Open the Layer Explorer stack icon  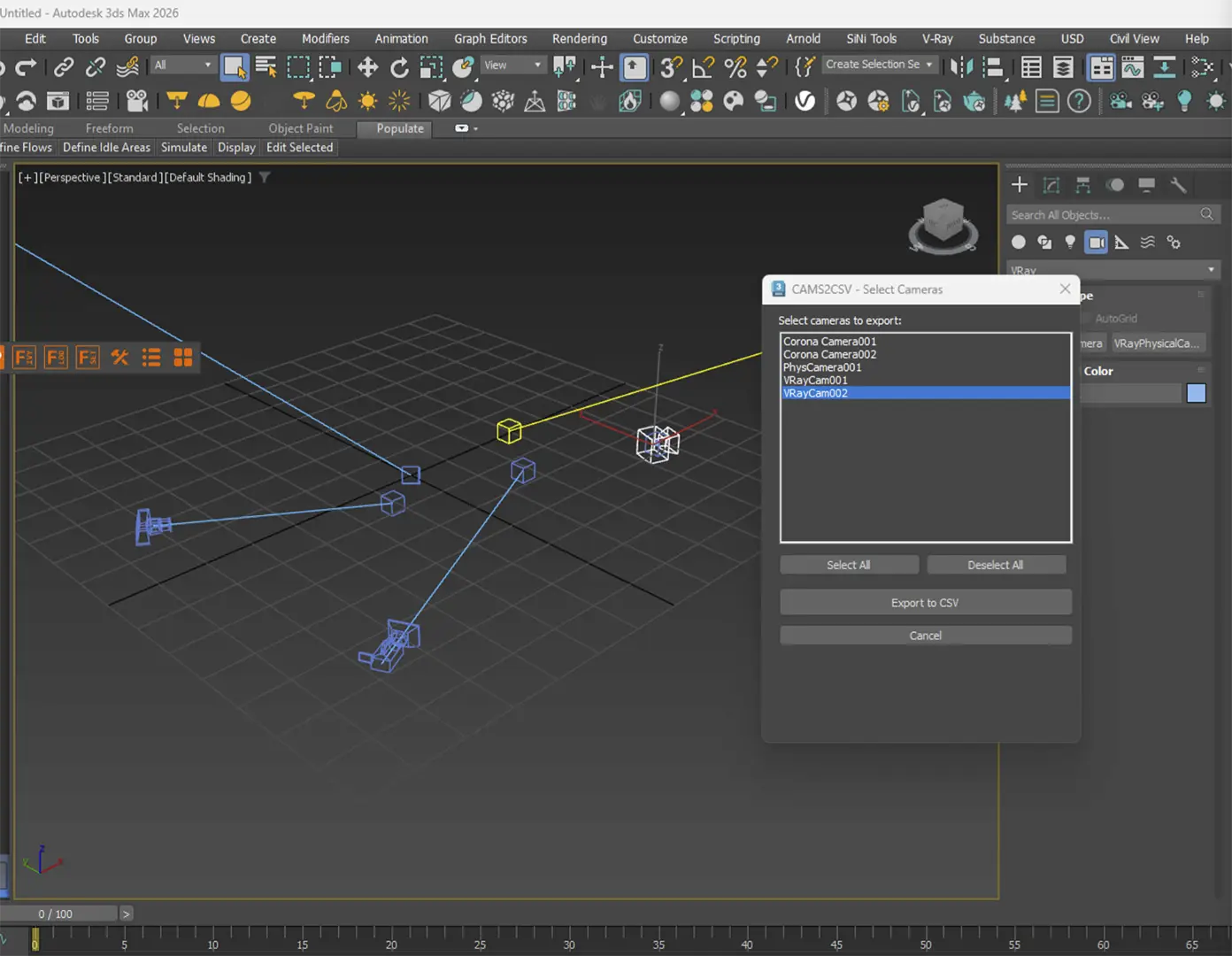click(1063, 66)
